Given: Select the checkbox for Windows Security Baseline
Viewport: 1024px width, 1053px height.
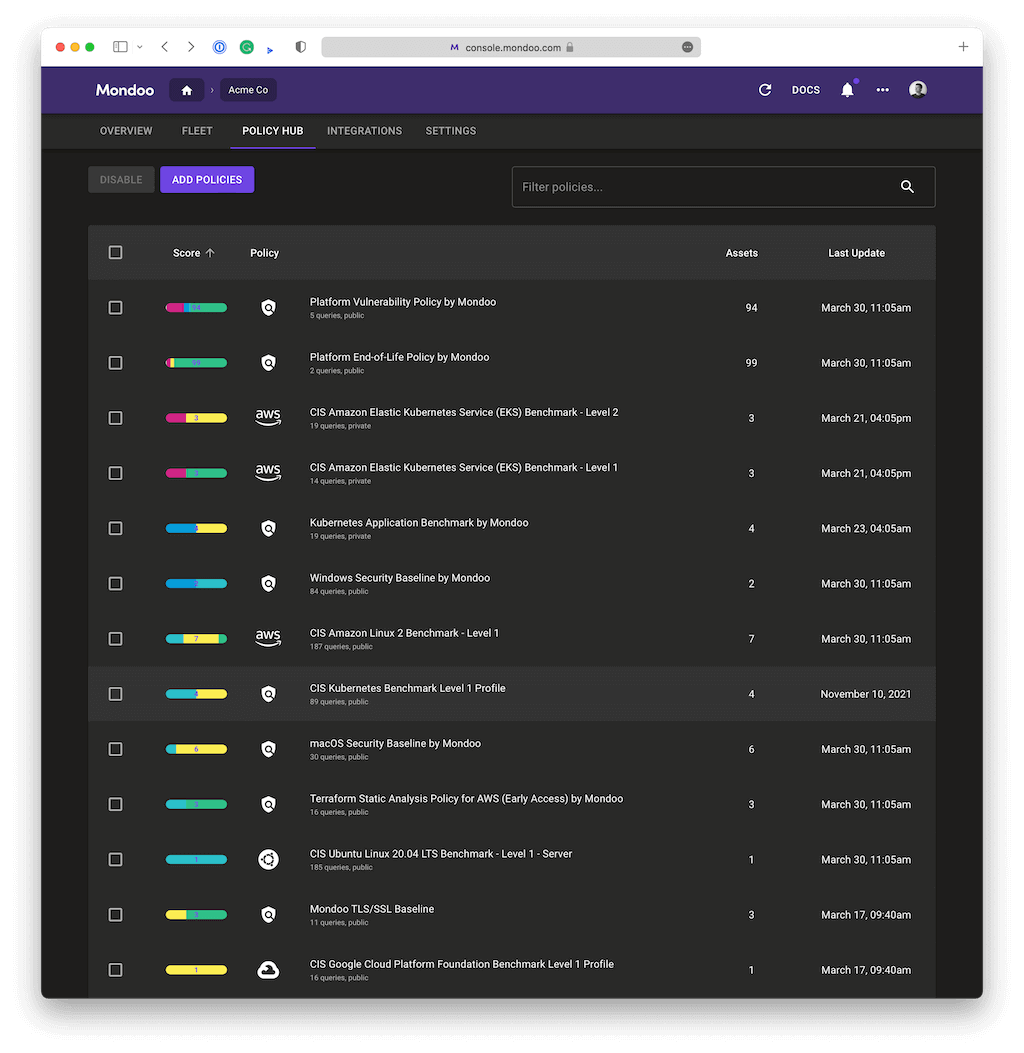Looking at the screenshot, I should [x=115, y=583].
